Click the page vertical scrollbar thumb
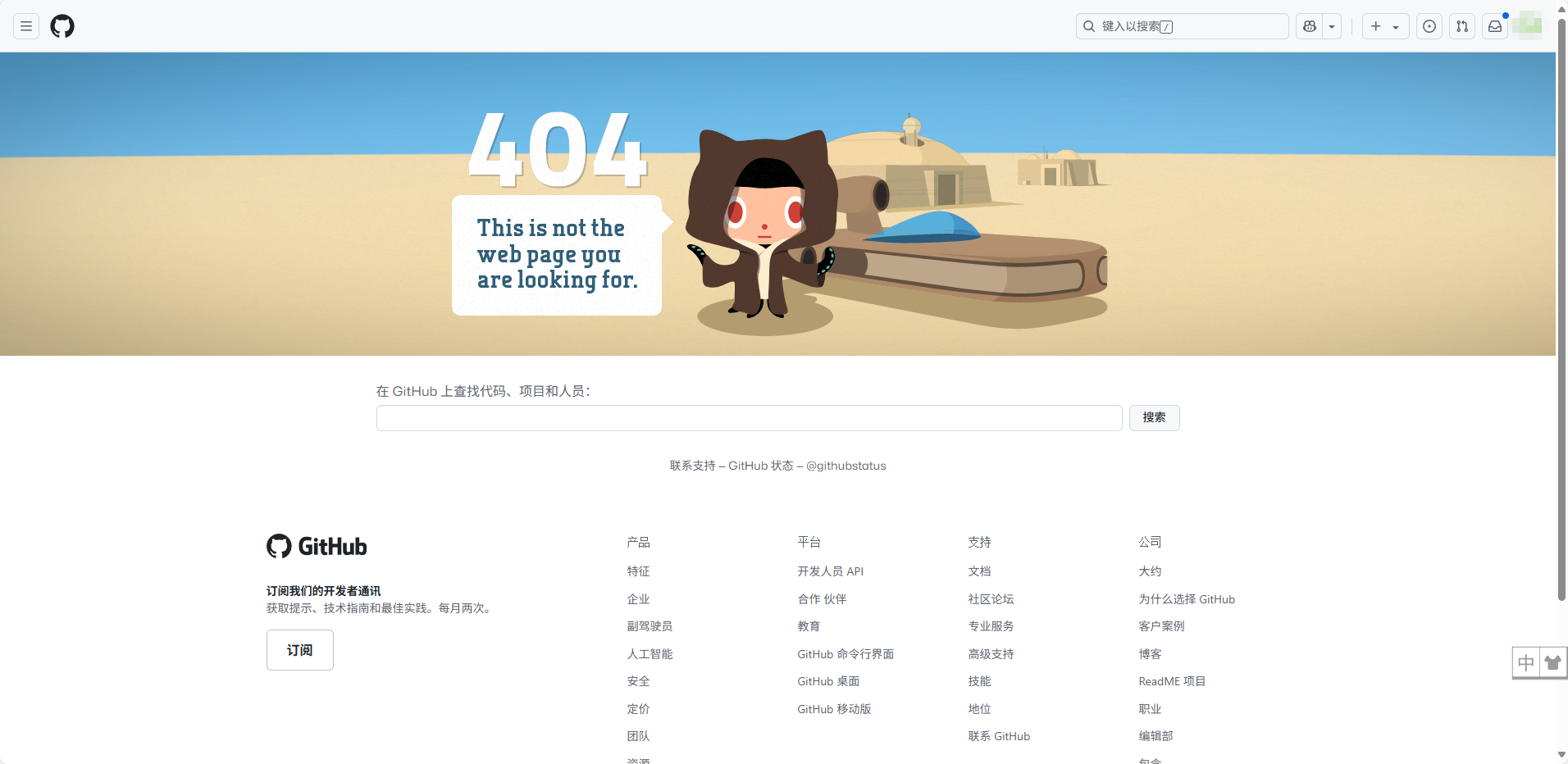 1561,312
